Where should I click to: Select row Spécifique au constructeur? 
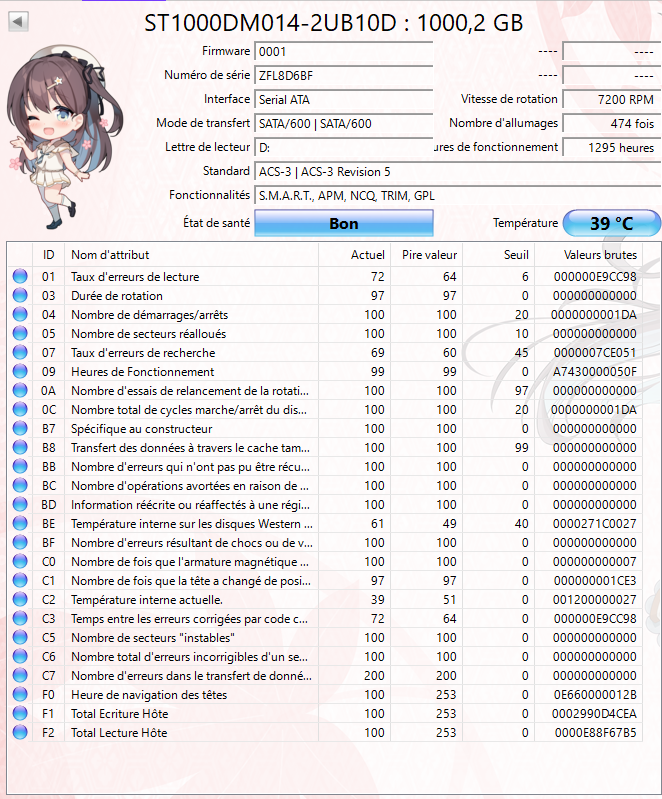[x=325, y=429]
